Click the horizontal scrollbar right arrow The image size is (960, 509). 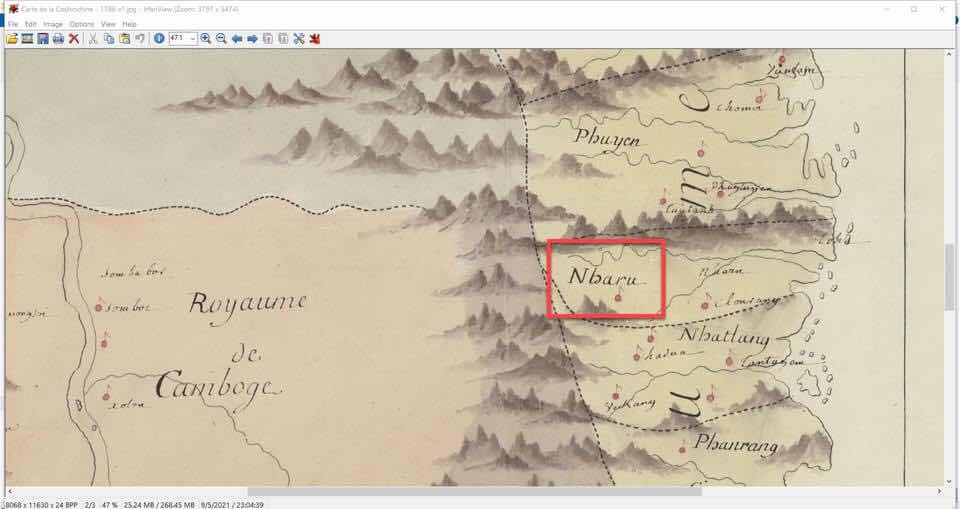pos(939,491)
